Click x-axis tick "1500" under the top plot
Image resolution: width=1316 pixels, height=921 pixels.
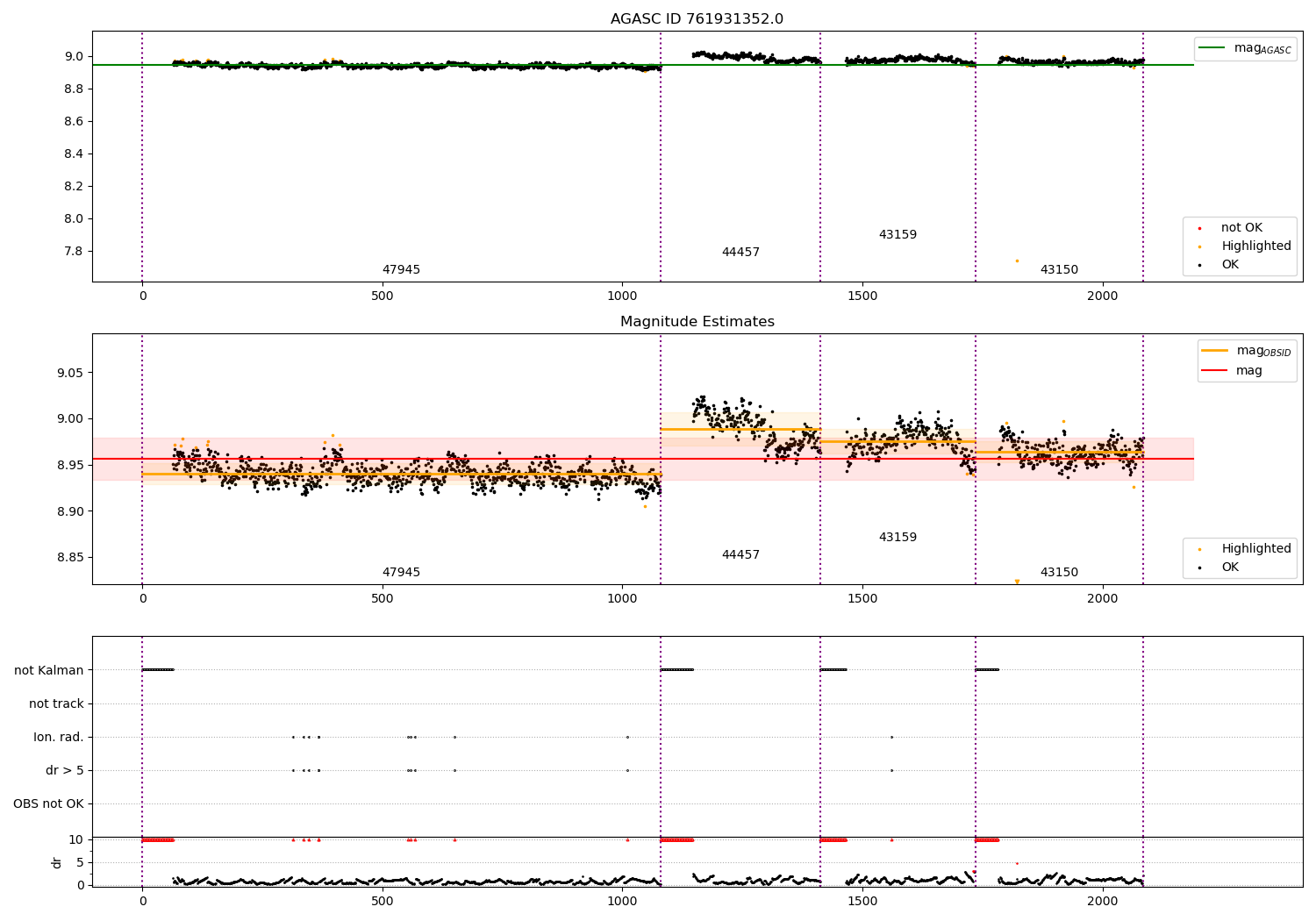click(x=862, y=296)
